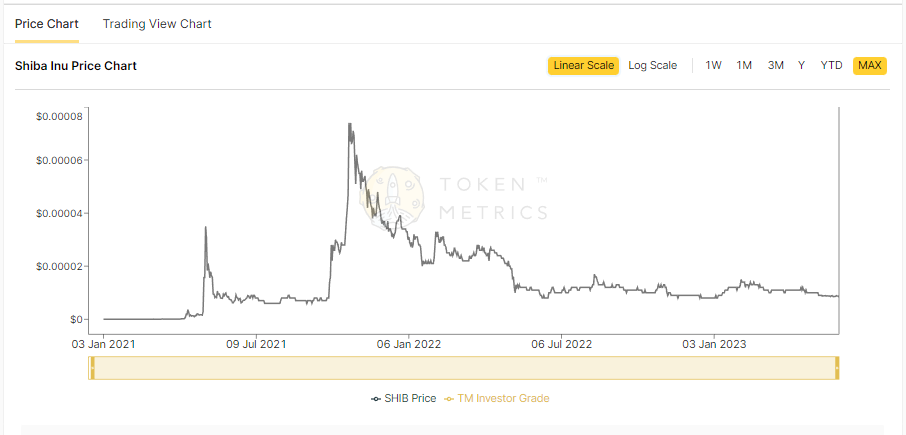Image resolution: width=906 pixels, height=435 pixels.
Task: Click the right handle of the range selector
Action: coord(836,368)
